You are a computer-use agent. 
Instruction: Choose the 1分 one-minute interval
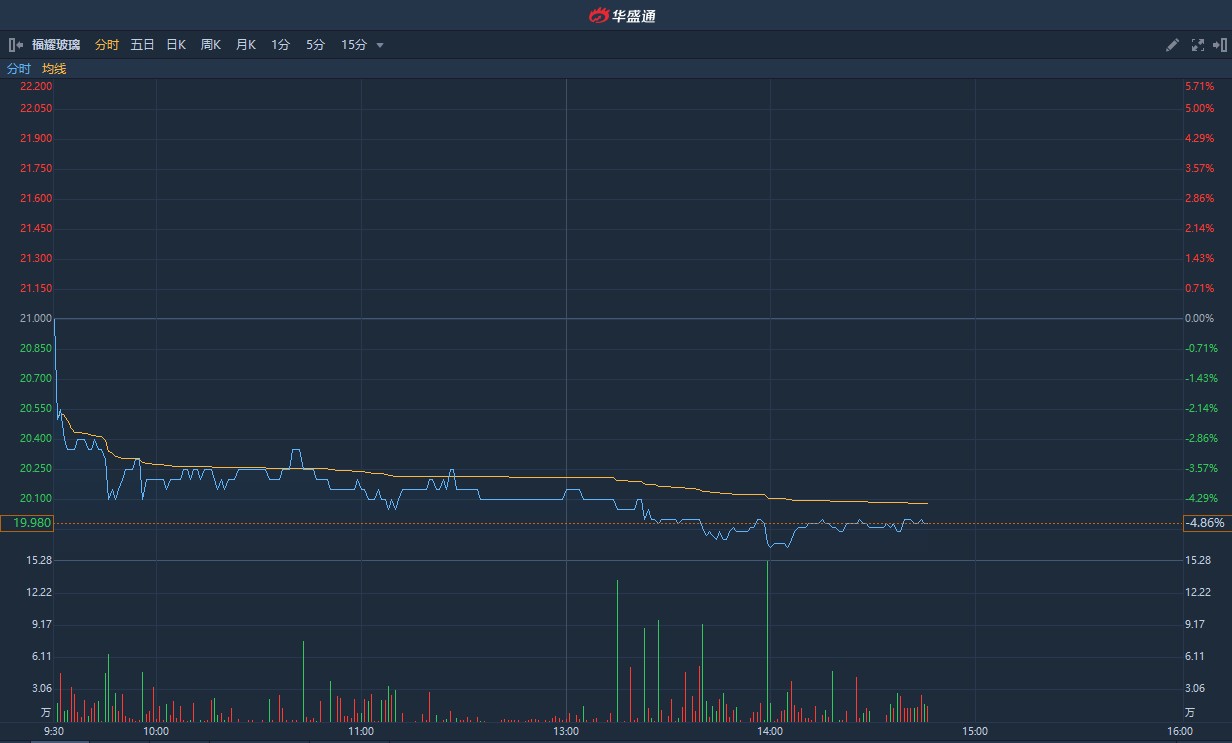tap(280, 45)
